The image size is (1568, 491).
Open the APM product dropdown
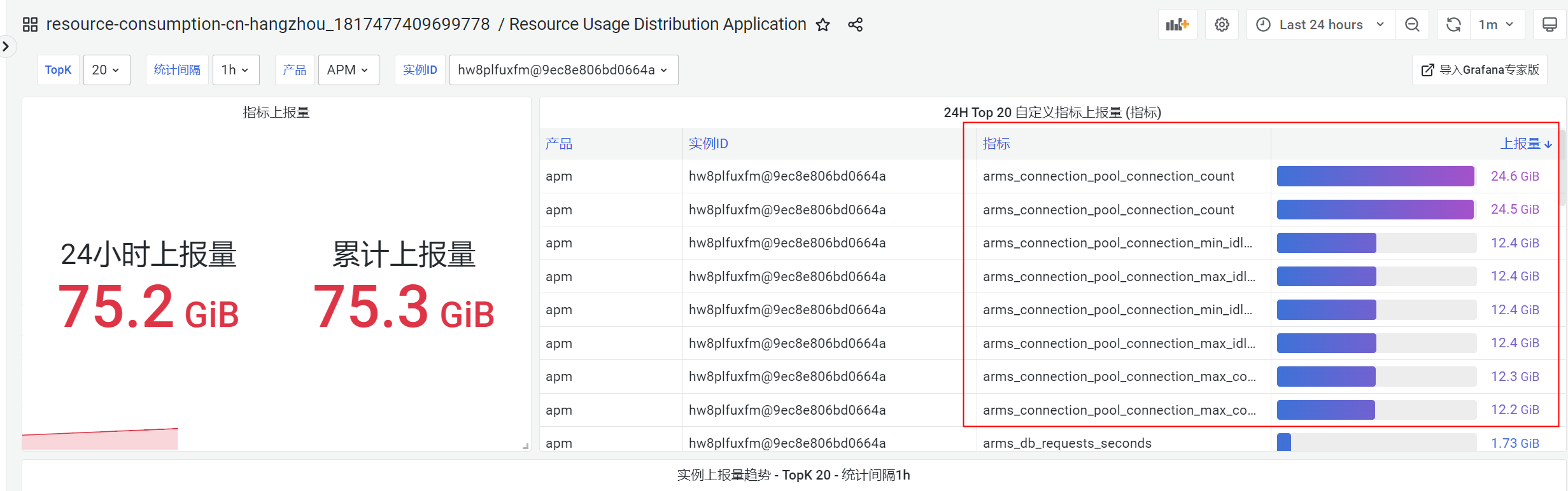[x=348, y=70]
